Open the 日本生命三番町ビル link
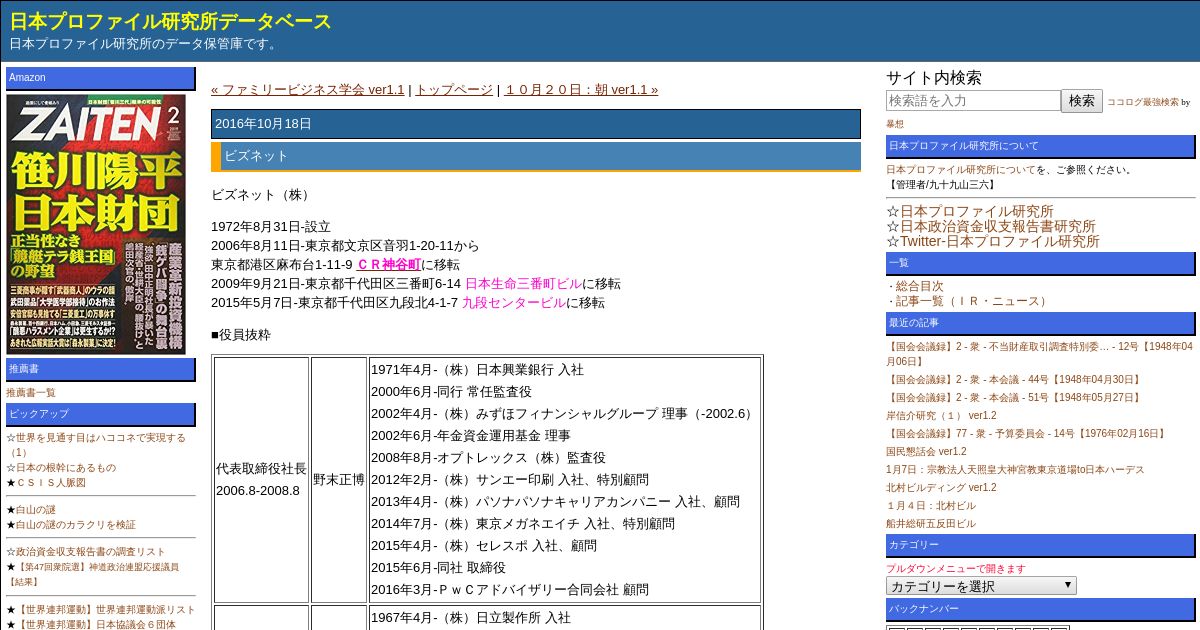Viewport: 1200px width, 630px height. pyautogui.click(x=523, y=284)
